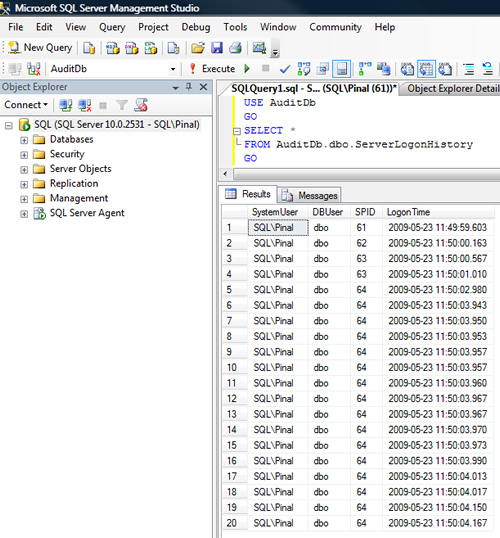The width and height of the screenshot is (500, 538).
Task: Click Uncomment selected lines icon
Action: (488, 69)
